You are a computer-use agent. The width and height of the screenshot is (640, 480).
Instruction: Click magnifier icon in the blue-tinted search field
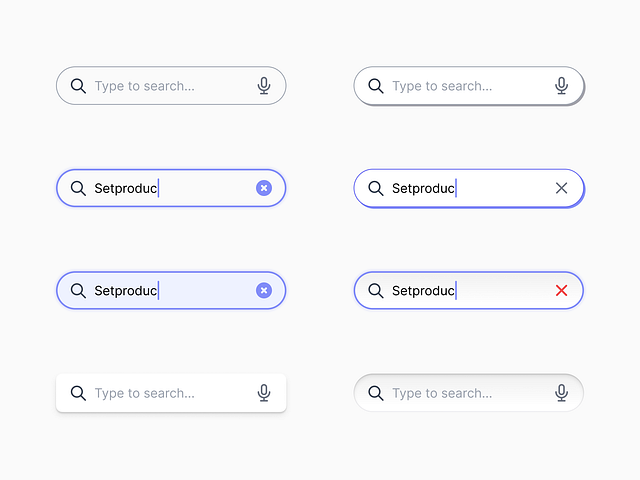click(78, 291)
